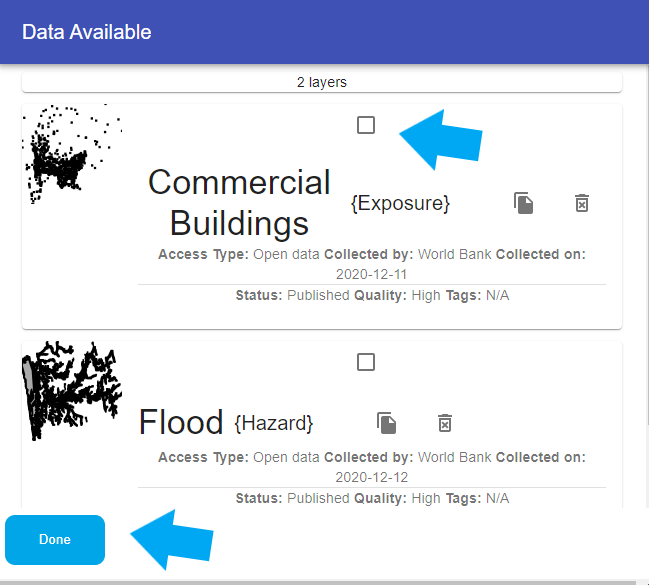Click the Flood layer title
649x585 pixels.
coord(181,422)
